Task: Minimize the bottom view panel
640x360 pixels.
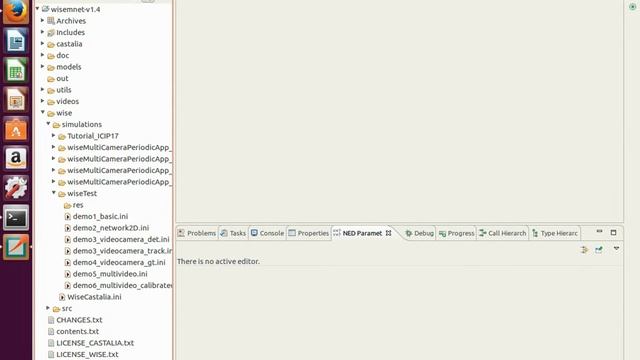Action: click(x=599, y=232)
